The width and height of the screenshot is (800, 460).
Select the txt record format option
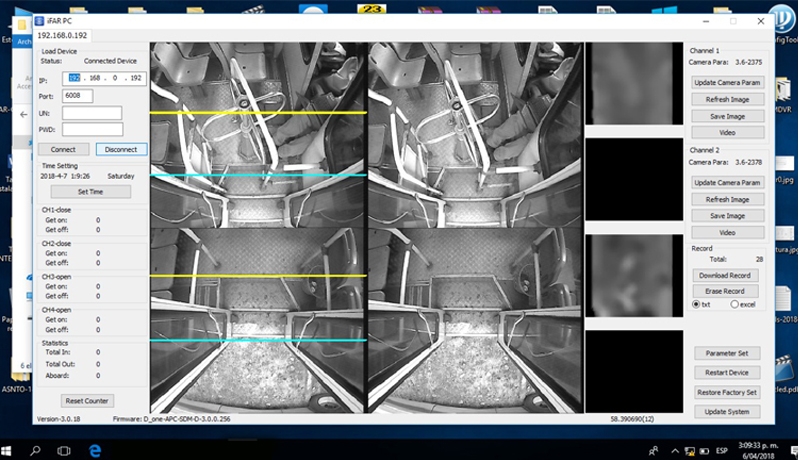point(696,303)
